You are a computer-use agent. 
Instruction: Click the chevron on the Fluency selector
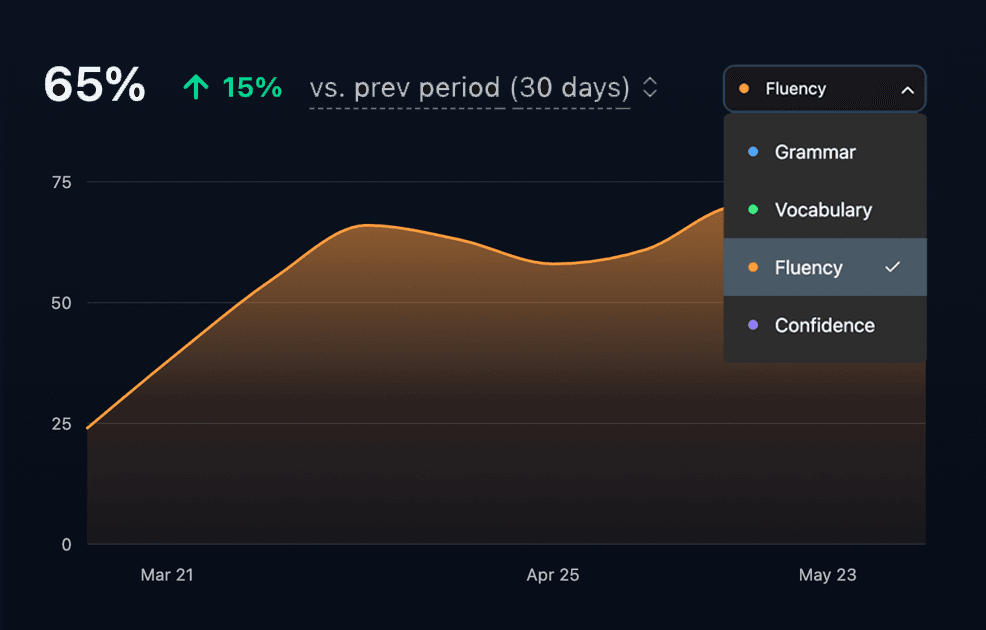point(908,89)
